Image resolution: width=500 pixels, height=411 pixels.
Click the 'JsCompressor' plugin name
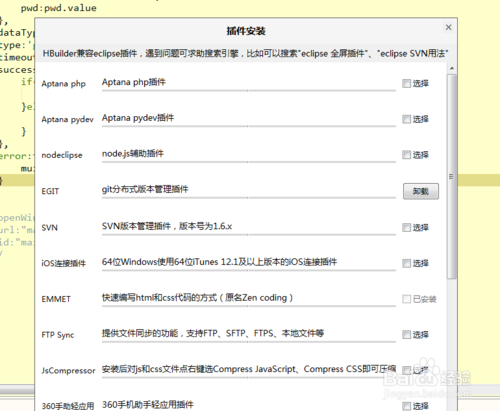point(68,370)
